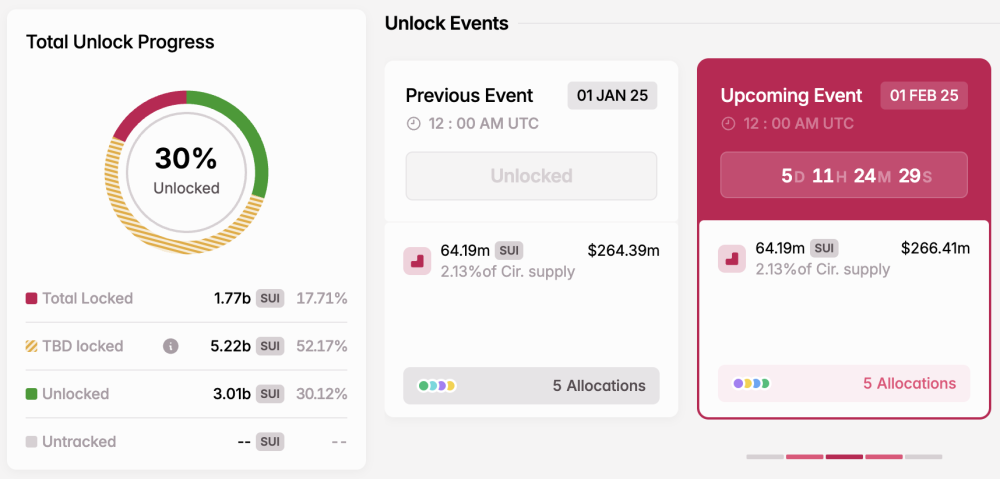
Task: Open the pink 5 Allocations bar in Upcoming Event
Action: click(844, 383)
